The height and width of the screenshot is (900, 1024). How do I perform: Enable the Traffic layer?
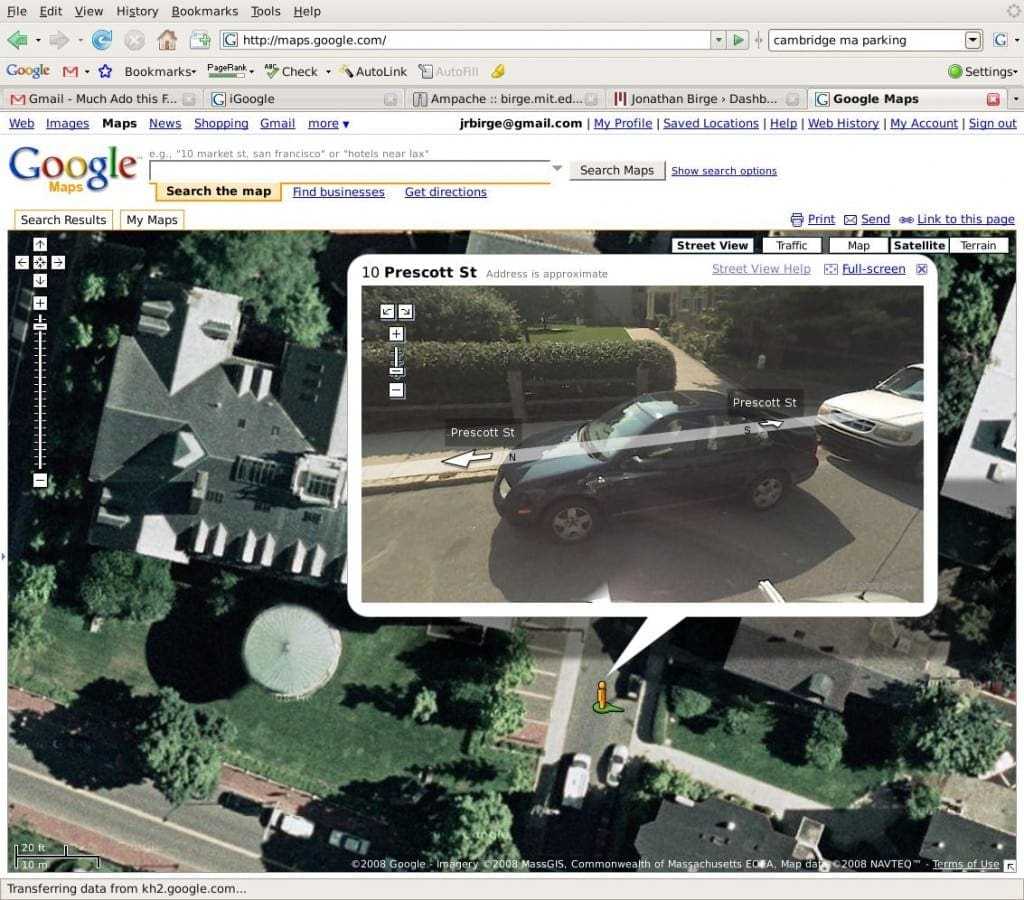point(791,245)
